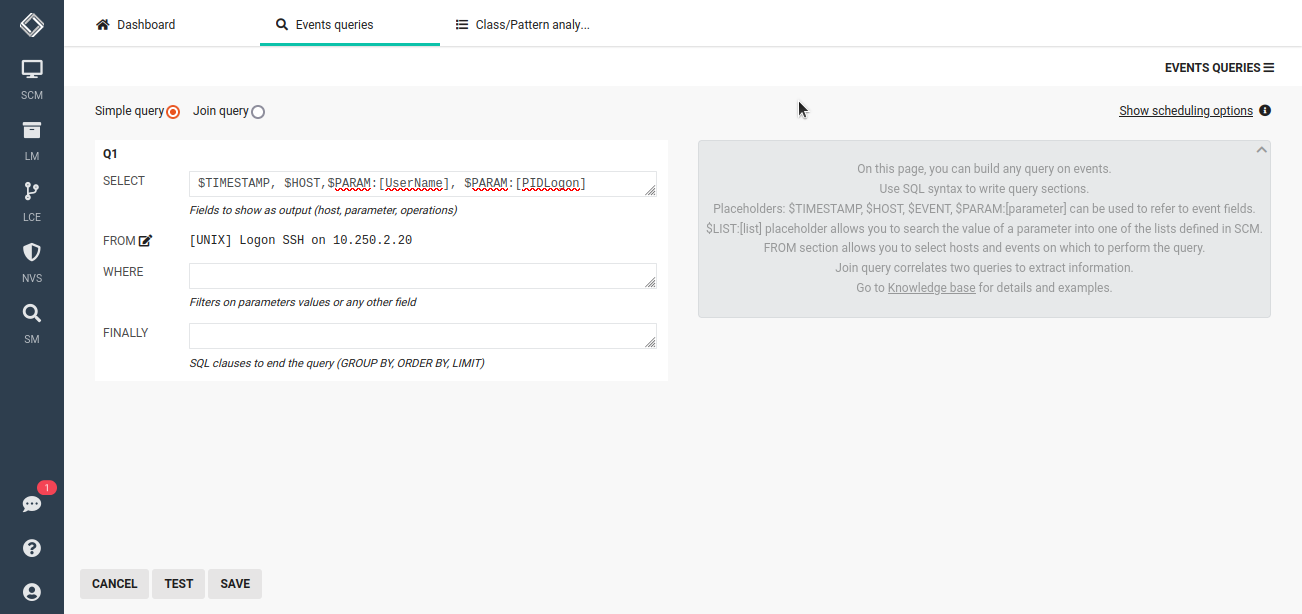Select the Join query radio button
The width and height of the screenshot is (1302, 614).
tap(258, 111)
